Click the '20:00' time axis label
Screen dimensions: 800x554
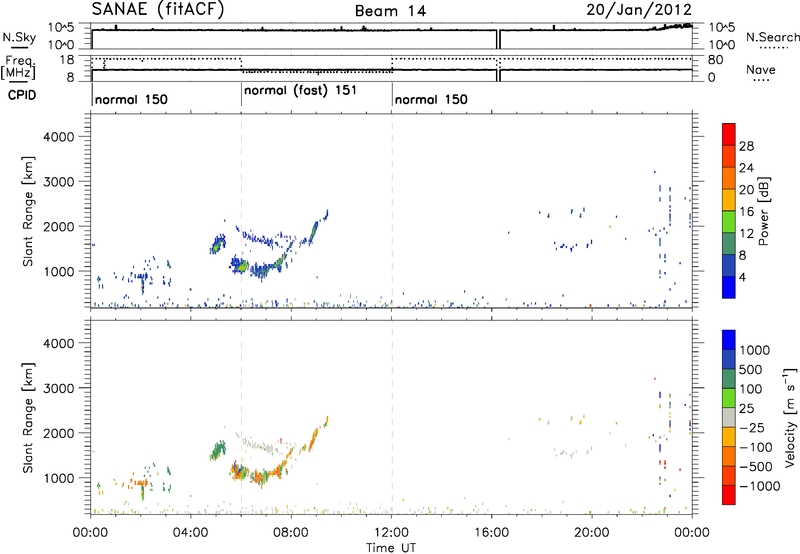click(x=592, y=533)
